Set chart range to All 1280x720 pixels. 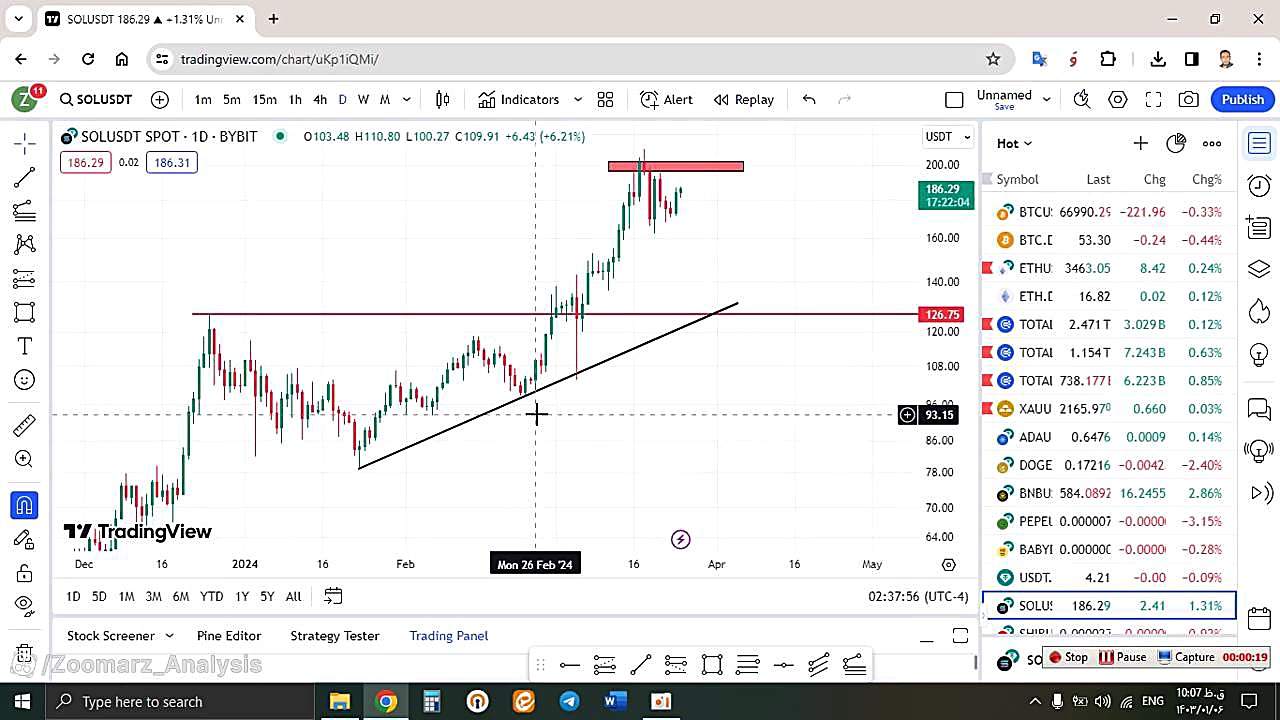click(x=293, y=596)
